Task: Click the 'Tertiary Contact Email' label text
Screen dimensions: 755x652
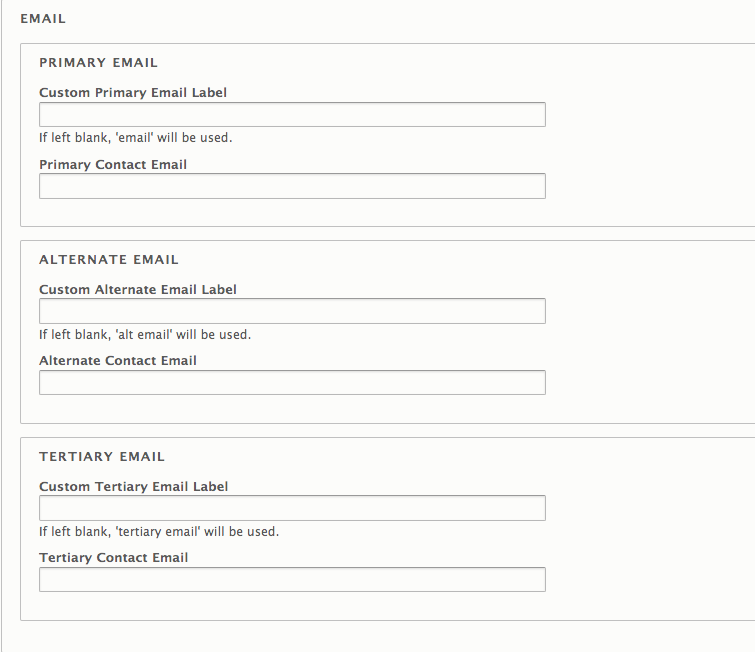Action: pos(114,558)
